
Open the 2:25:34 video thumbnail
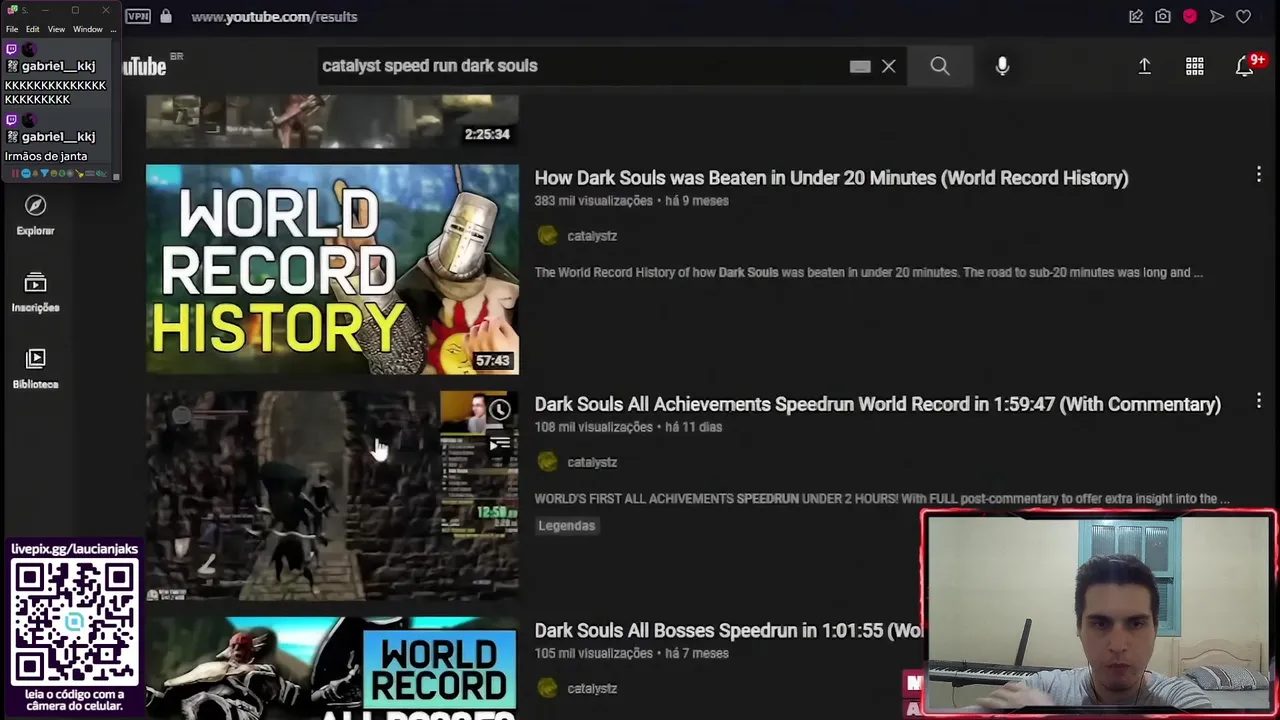point(332,121)
